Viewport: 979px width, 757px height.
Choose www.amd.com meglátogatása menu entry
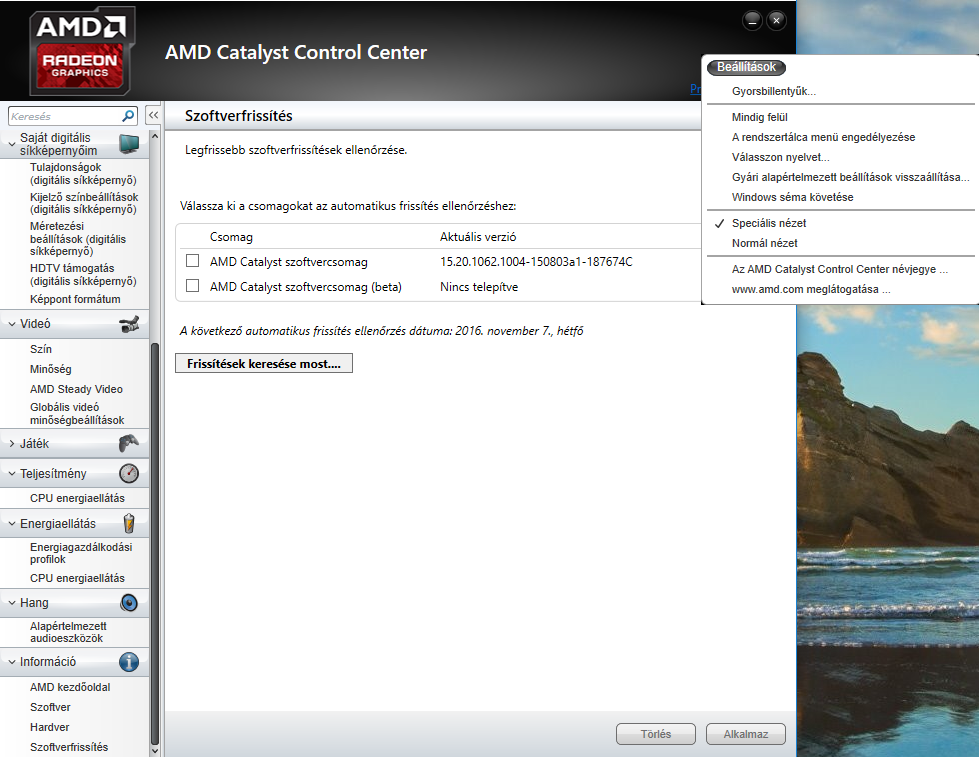point(811,289)
